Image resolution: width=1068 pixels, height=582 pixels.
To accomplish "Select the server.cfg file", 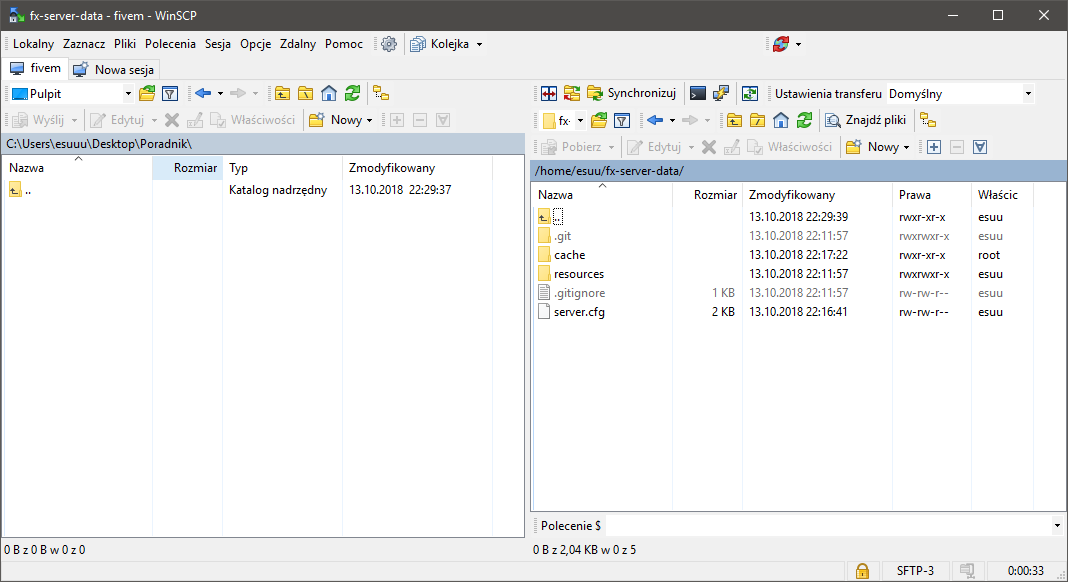I will (x=579, y=312).
